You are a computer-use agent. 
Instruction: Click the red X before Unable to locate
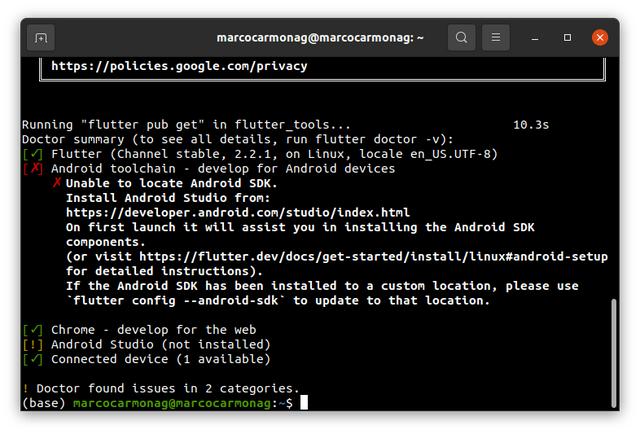click(57, 183)
